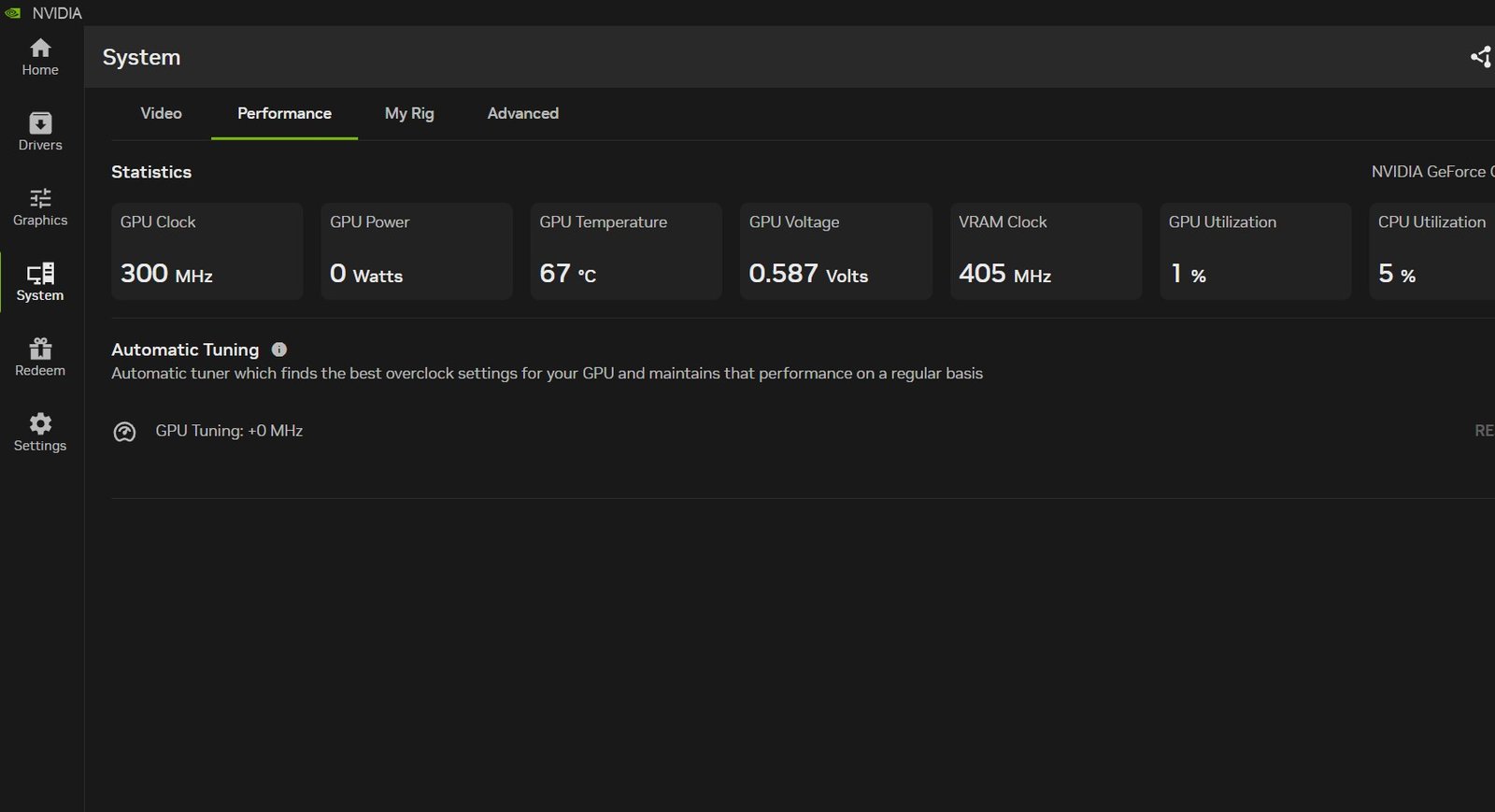Select the CPU Utilization statistic card
Viewport: 1495px width, 812px height.
coord(1432,250)
